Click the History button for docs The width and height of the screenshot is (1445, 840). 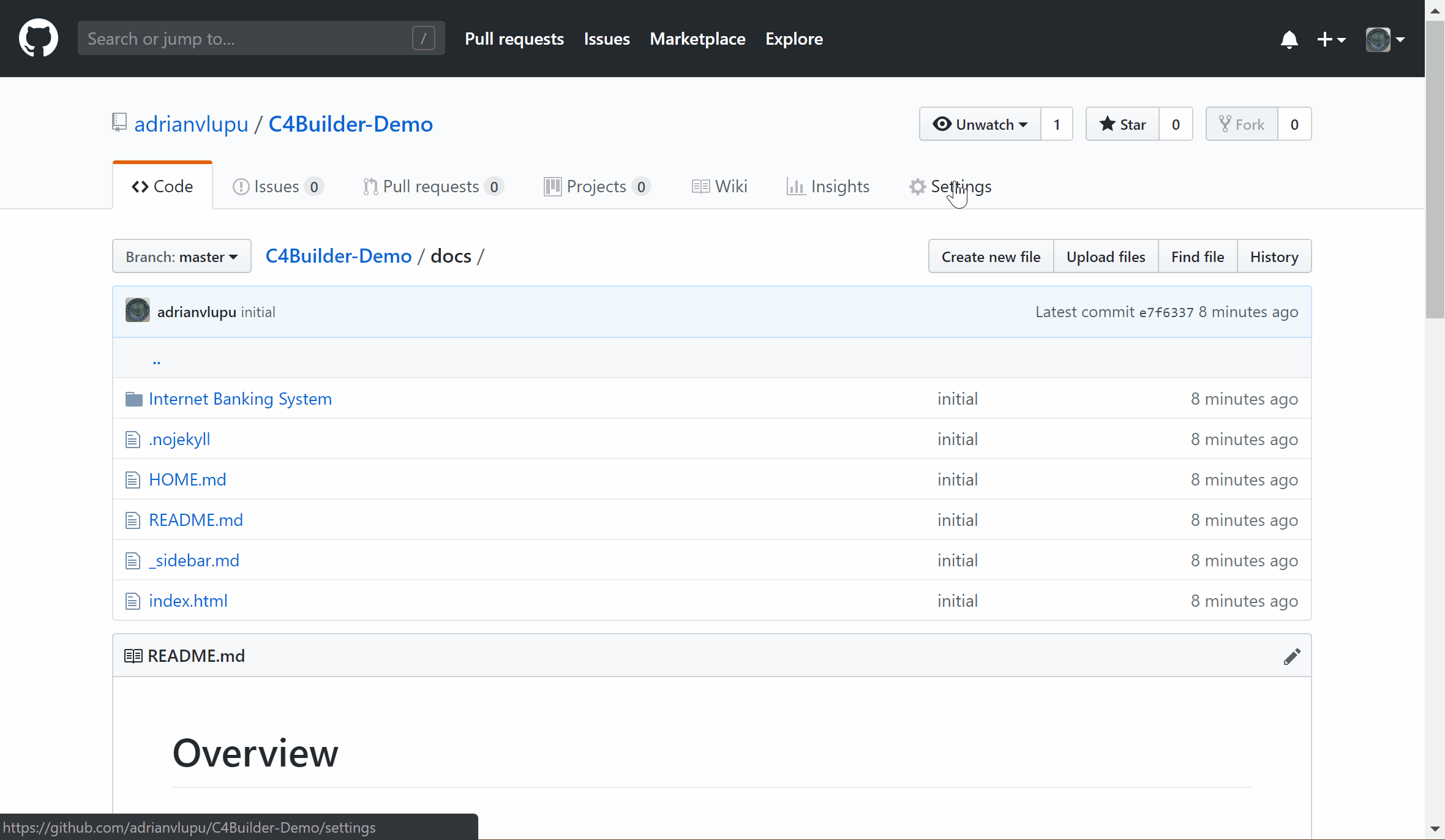click(1274, 257)
